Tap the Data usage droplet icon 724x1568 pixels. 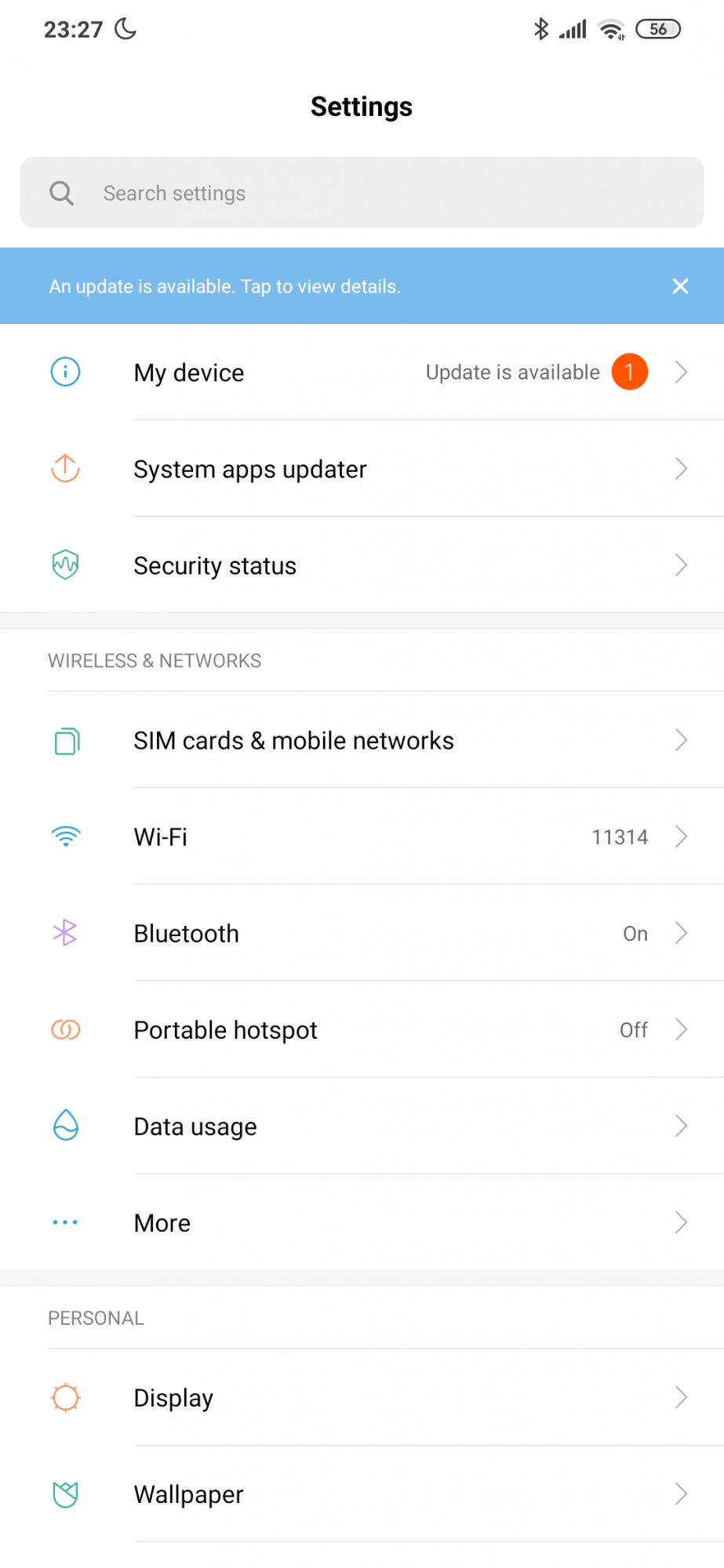(x=65, y=1126)
